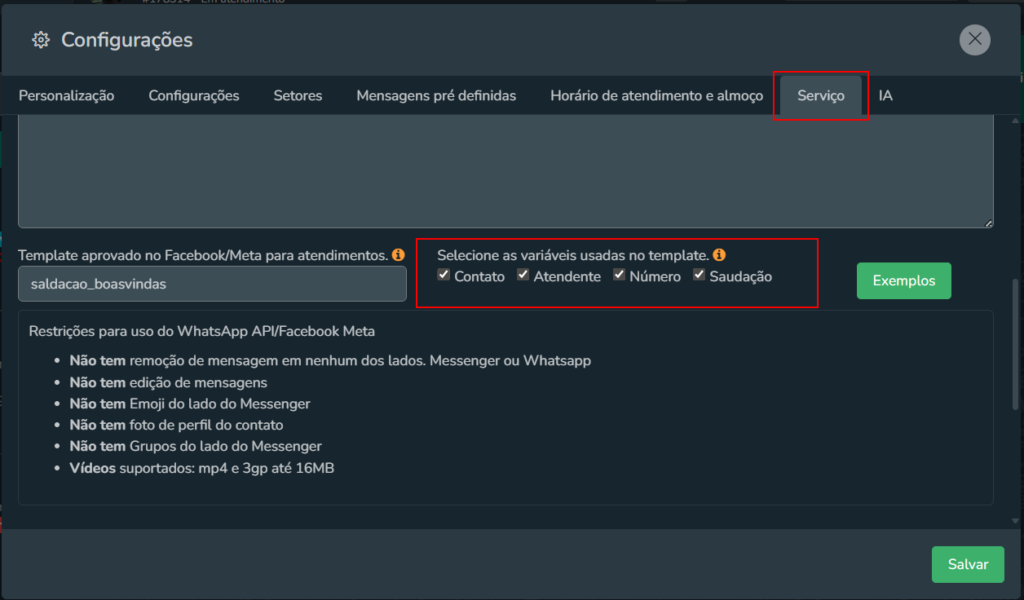Open the Personalização tab
This screenshot has width=1024, height=600.
[x=66, y=96]
